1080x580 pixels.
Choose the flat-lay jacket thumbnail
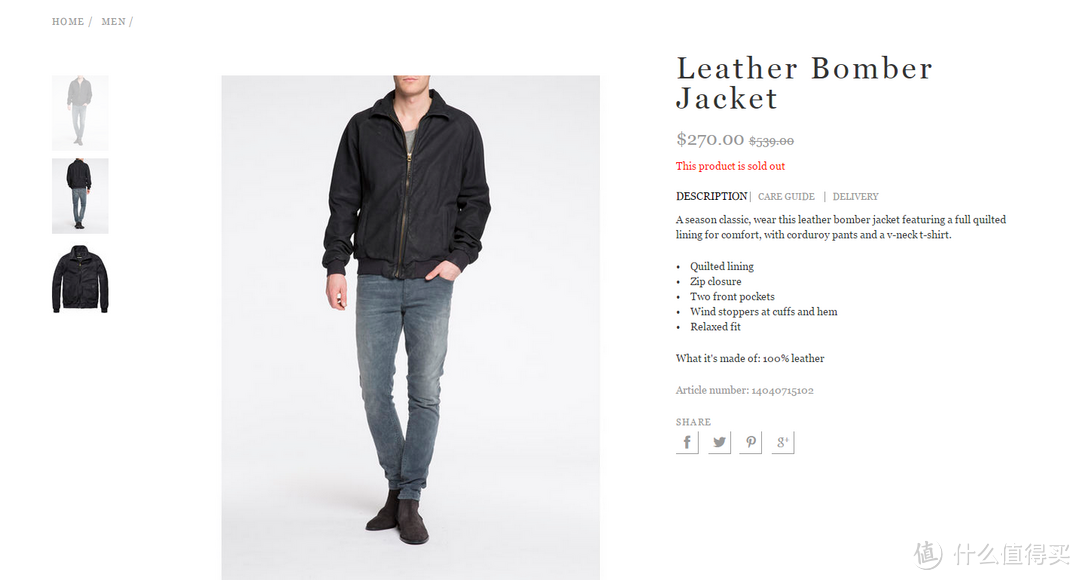(x=80, y=279)
